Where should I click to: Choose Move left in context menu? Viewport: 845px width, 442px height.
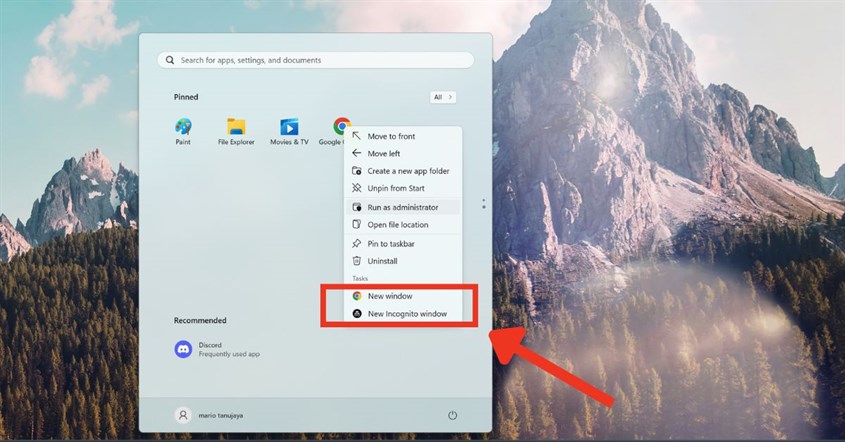[x=403, y=154]
